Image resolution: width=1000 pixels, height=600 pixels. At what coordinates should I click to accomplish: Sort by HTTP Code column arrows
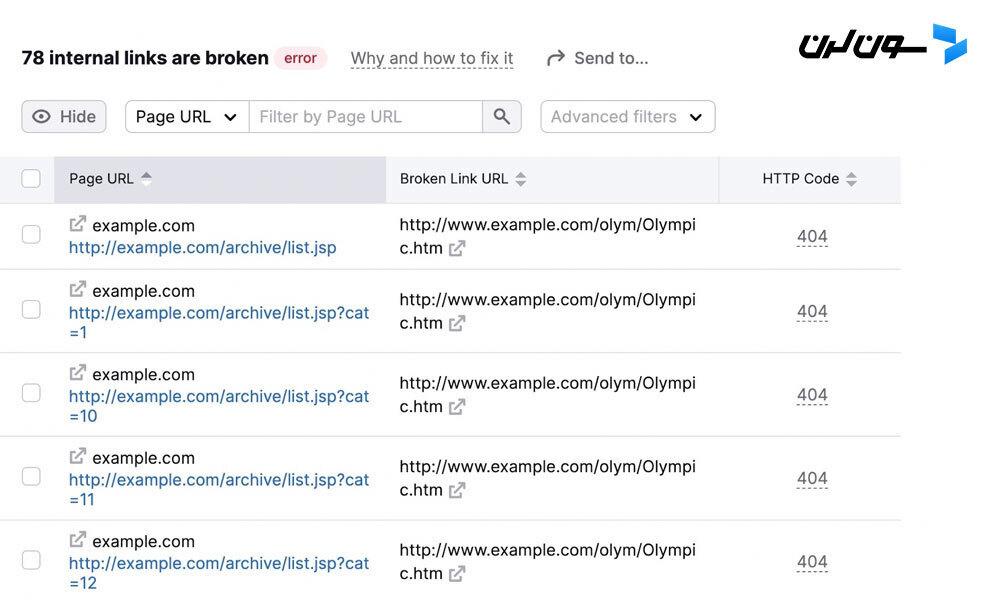click(x=851, y=179)
